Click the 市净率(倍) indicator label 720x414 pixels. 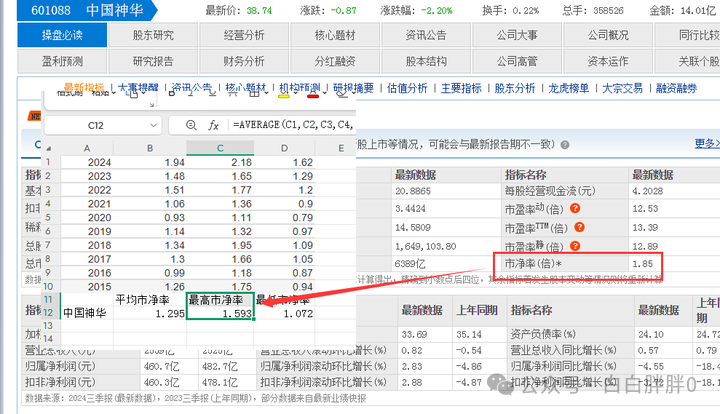point(533,264)
